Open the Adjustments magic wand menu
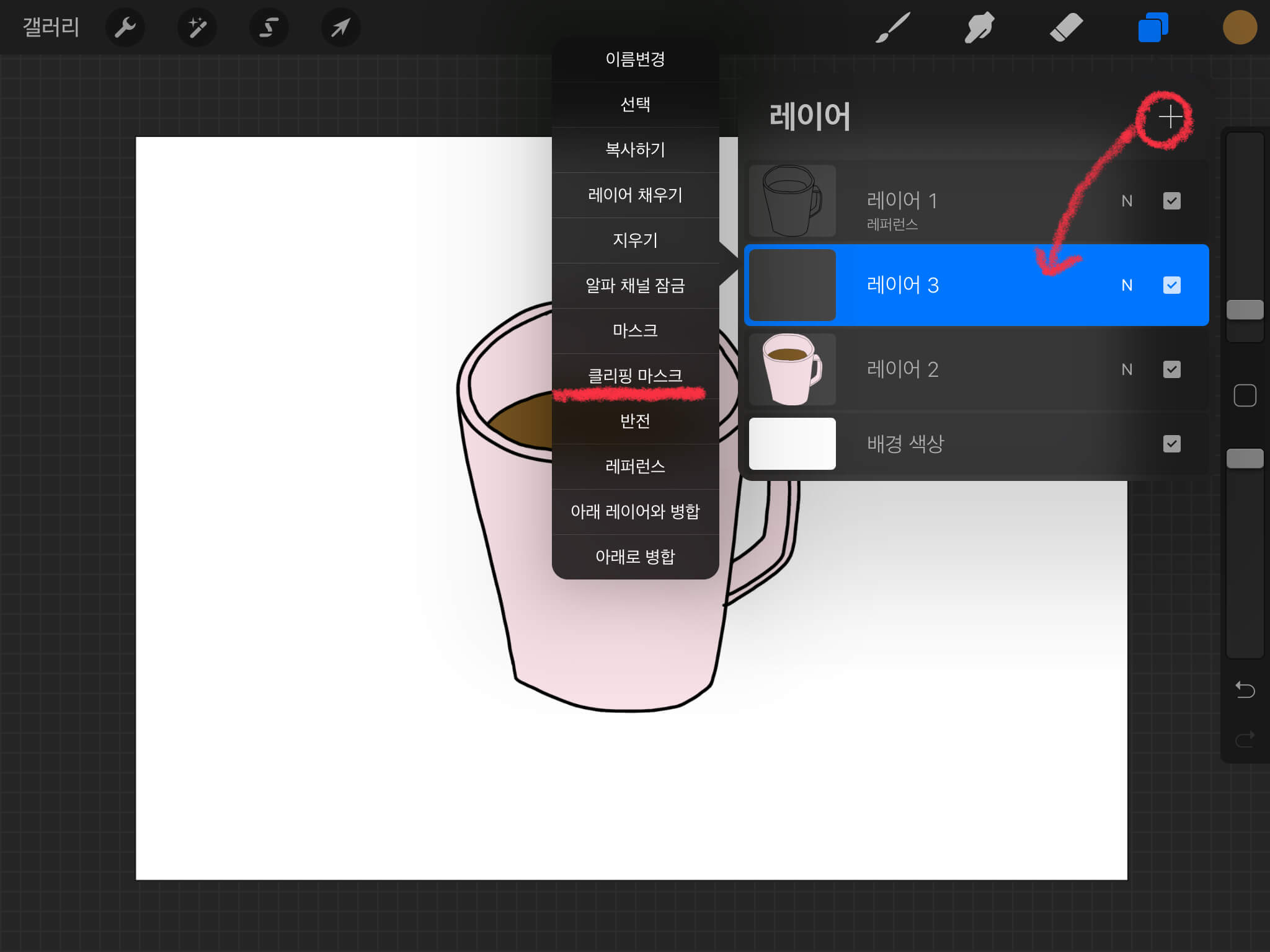This screenshot has height=952, width=1270. [x=197, y=27]
